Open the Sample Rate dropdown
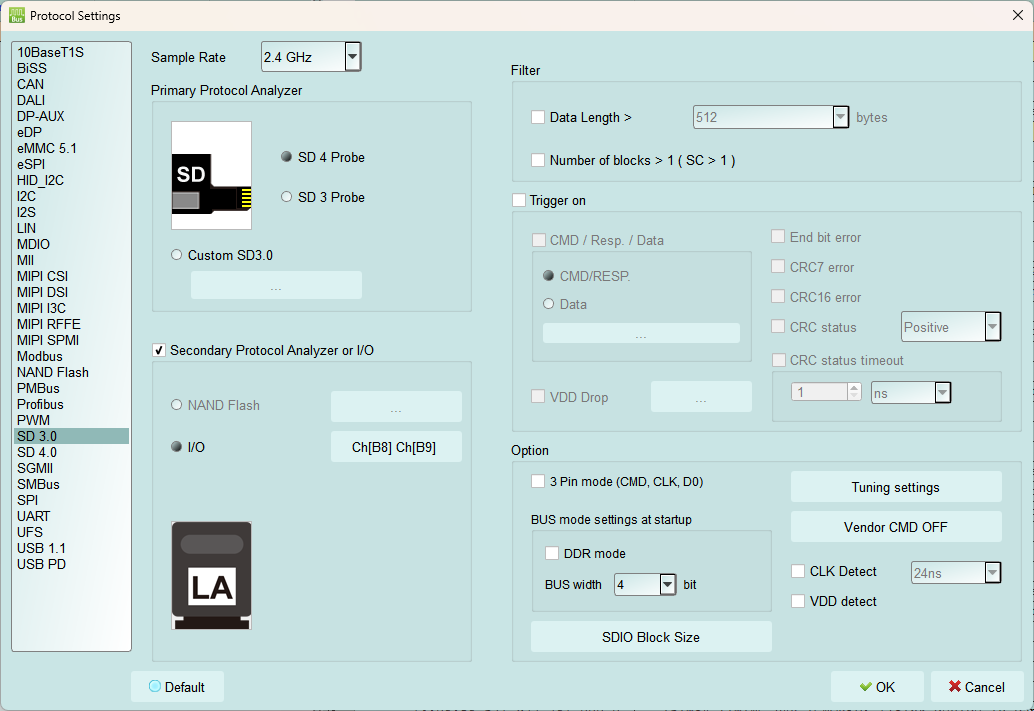This screenshot has width=1034, height=711. [353, 57]
